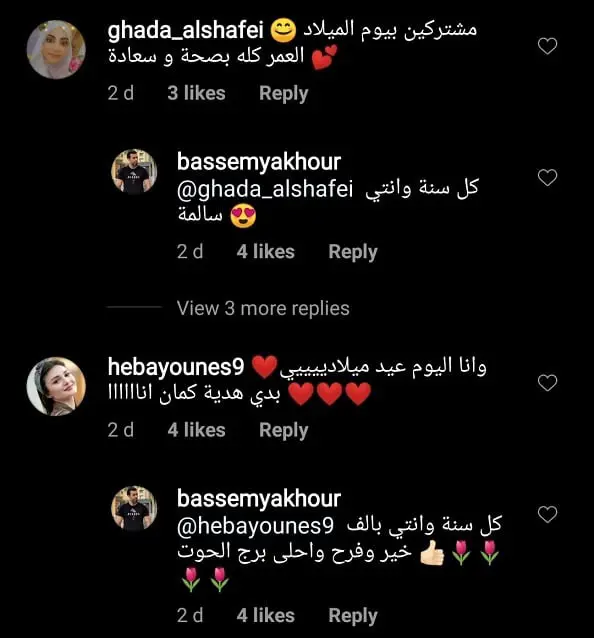Screen dimensions: 594x638
Task: Open ghada_alshafei username link
Action: click(186, 31)
